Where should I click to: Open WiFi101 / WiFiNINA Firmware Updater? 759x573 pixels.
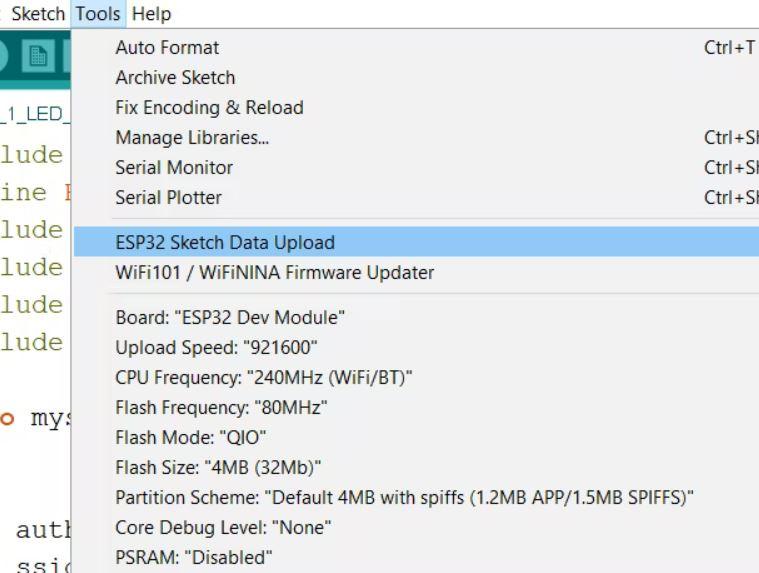coord(275,272)
